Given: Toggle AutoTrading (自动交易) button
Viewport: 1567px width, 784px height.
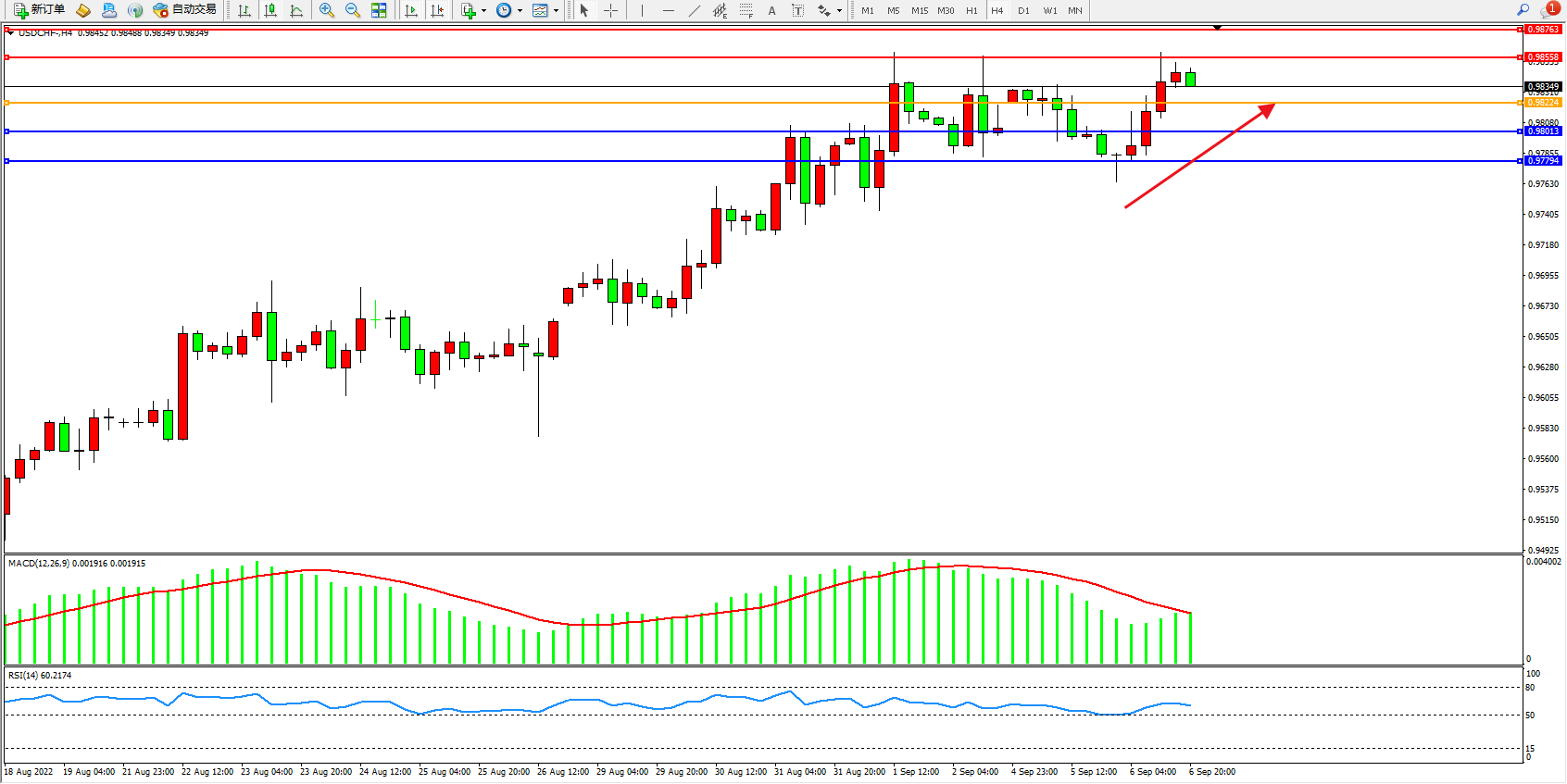Looking at the screenshot, I should (185, 10).
